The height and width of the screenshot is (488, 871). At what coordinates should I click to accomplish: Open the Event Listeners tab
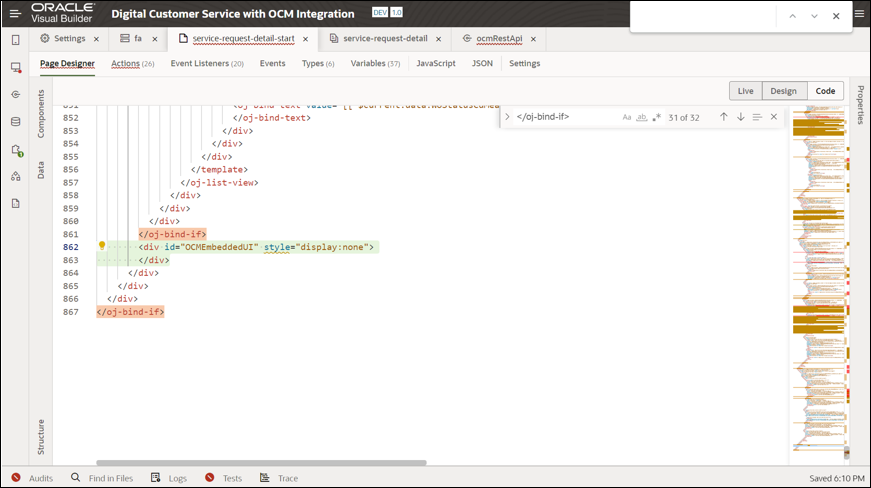pos(207,63)
